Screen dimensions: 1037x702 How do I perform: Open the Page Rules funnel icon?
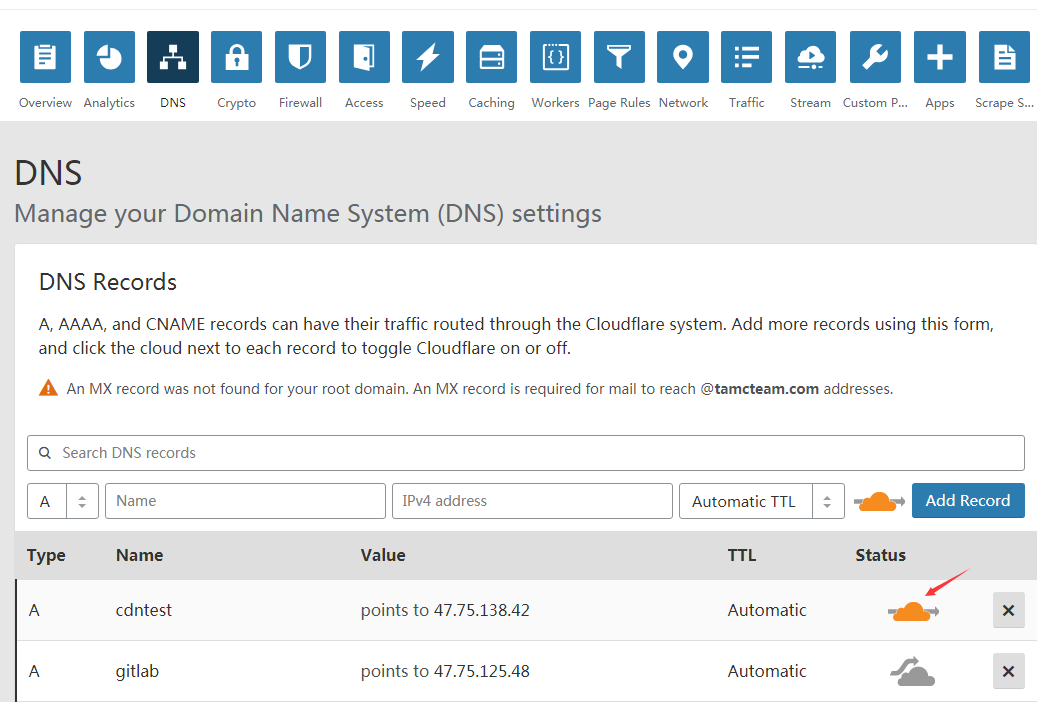tap(619, 57)
